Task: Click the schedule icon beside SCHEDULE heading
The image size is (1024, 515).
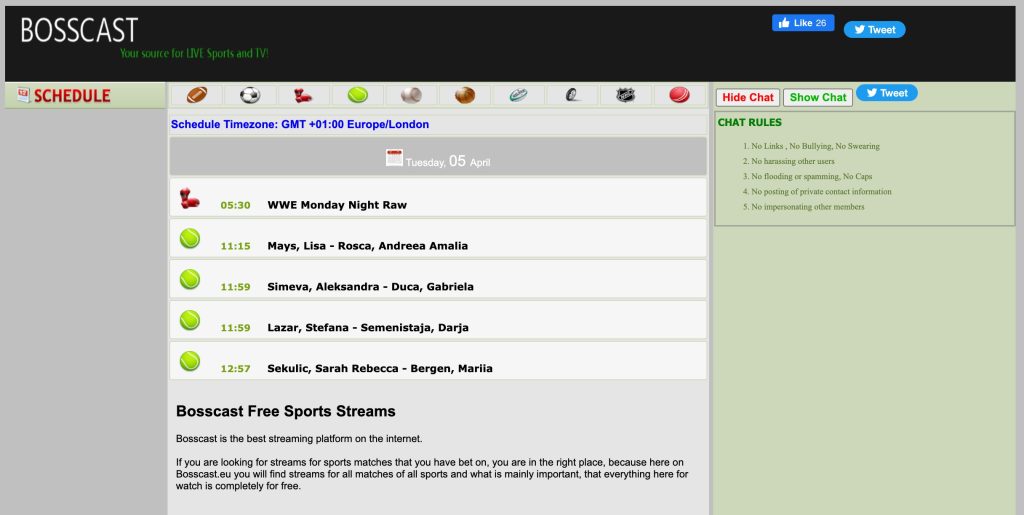Action: tap(24, 95)
